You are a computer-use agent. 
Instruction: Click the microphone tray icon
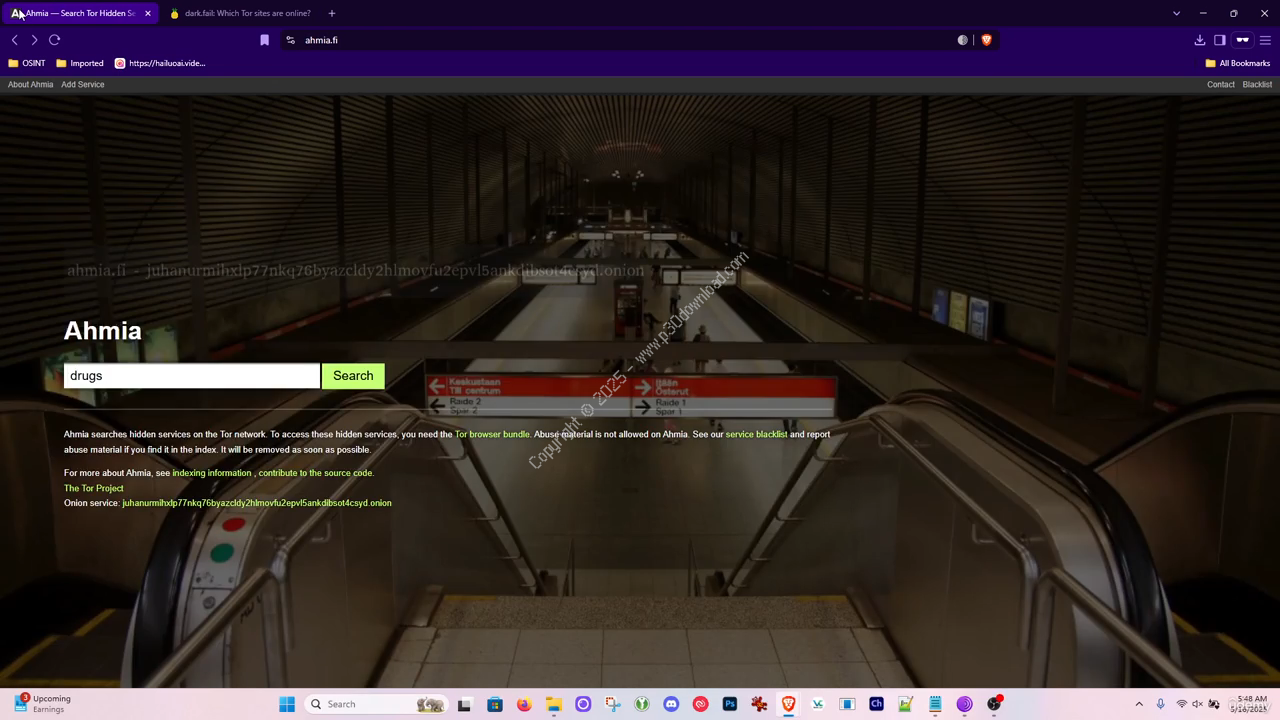coord(1160,704)
